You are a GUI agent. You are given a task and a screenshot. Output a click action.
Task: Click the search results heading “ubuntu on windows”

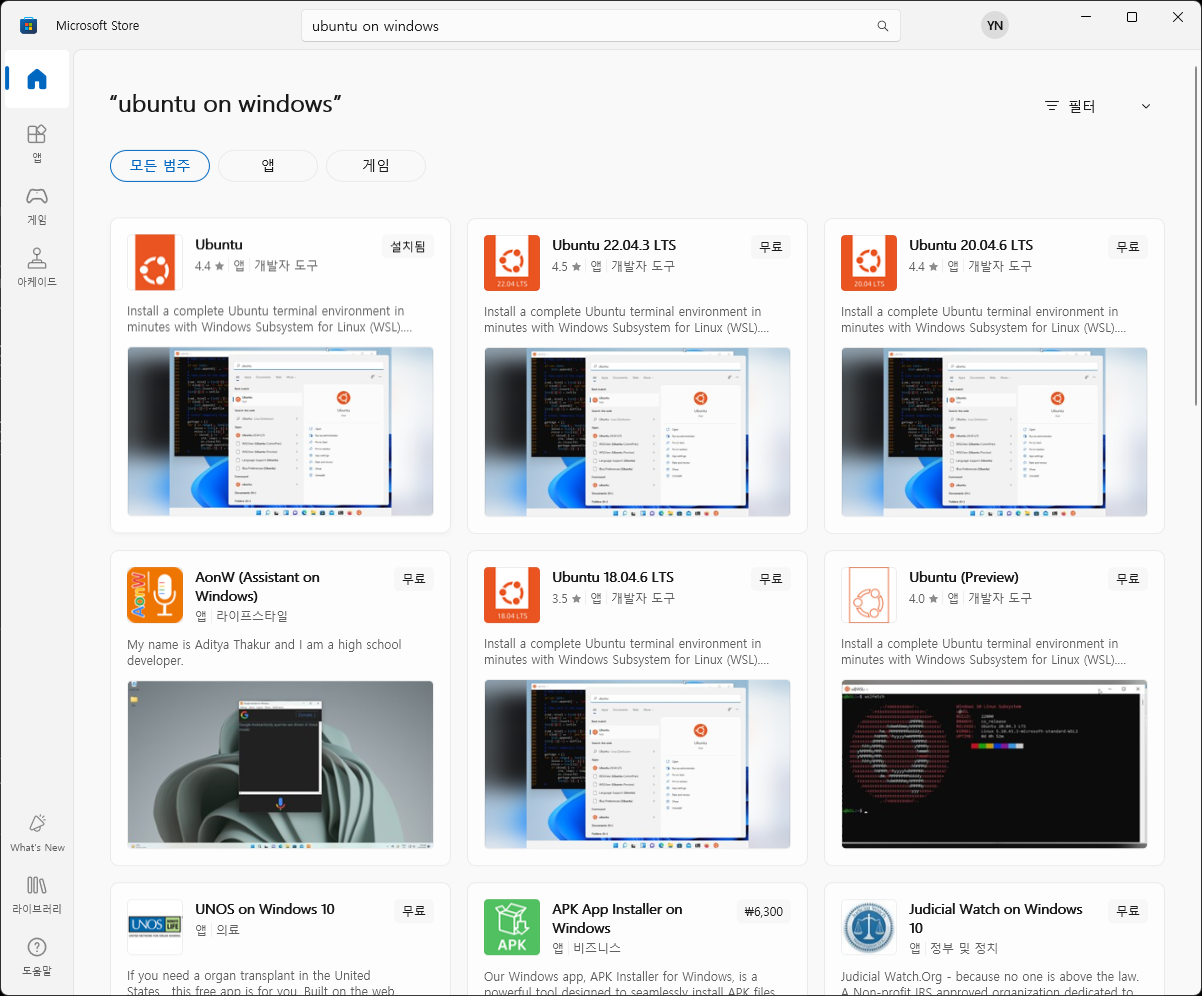click(x=226, y=104)
